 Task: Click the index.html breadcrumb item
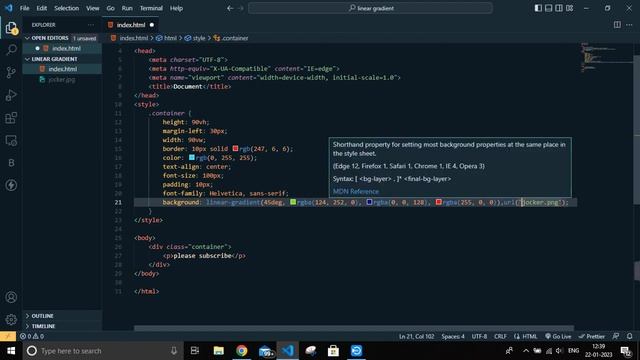tap(133, 38)
